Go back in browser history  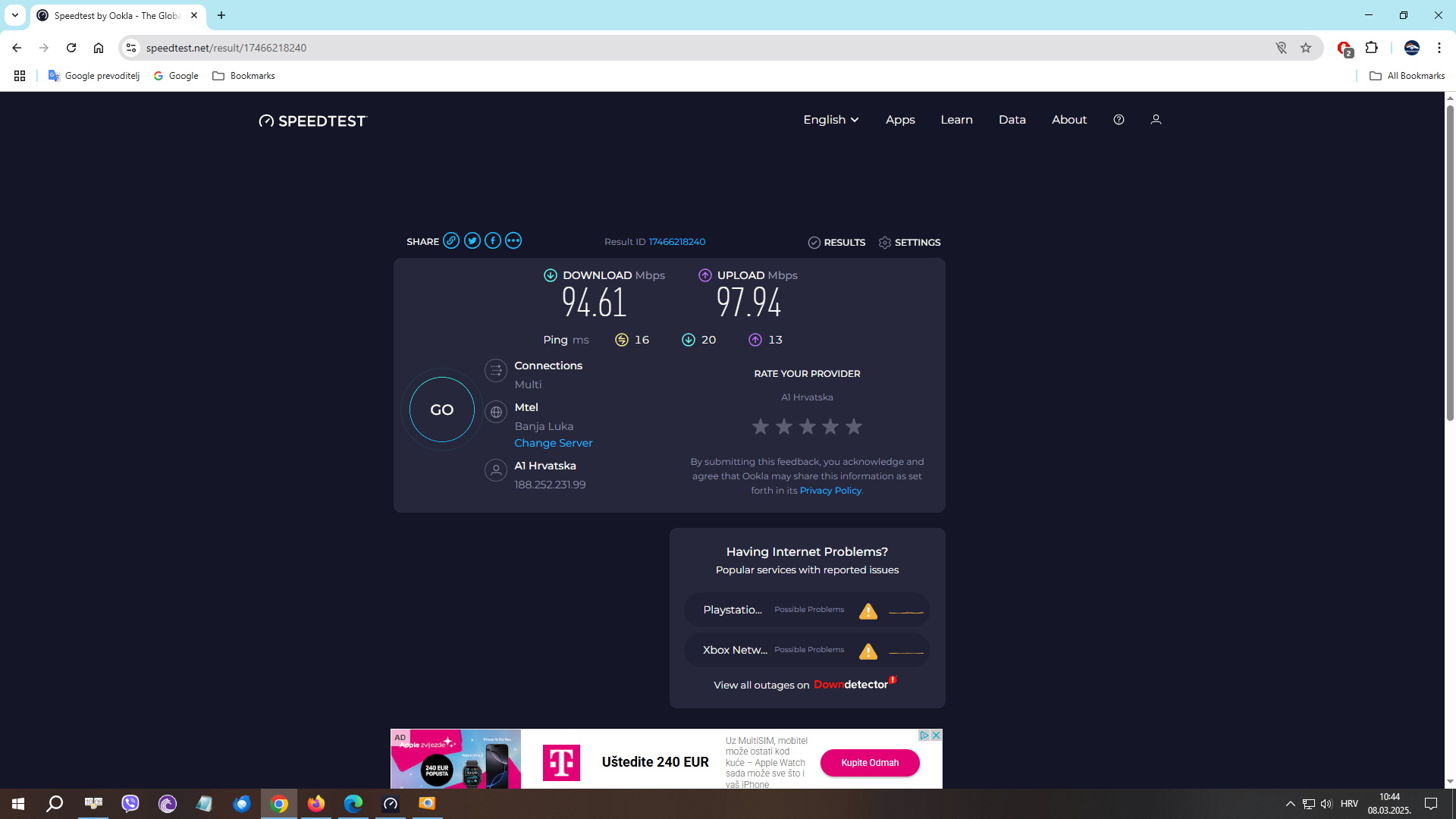click(x=17, y=48)
